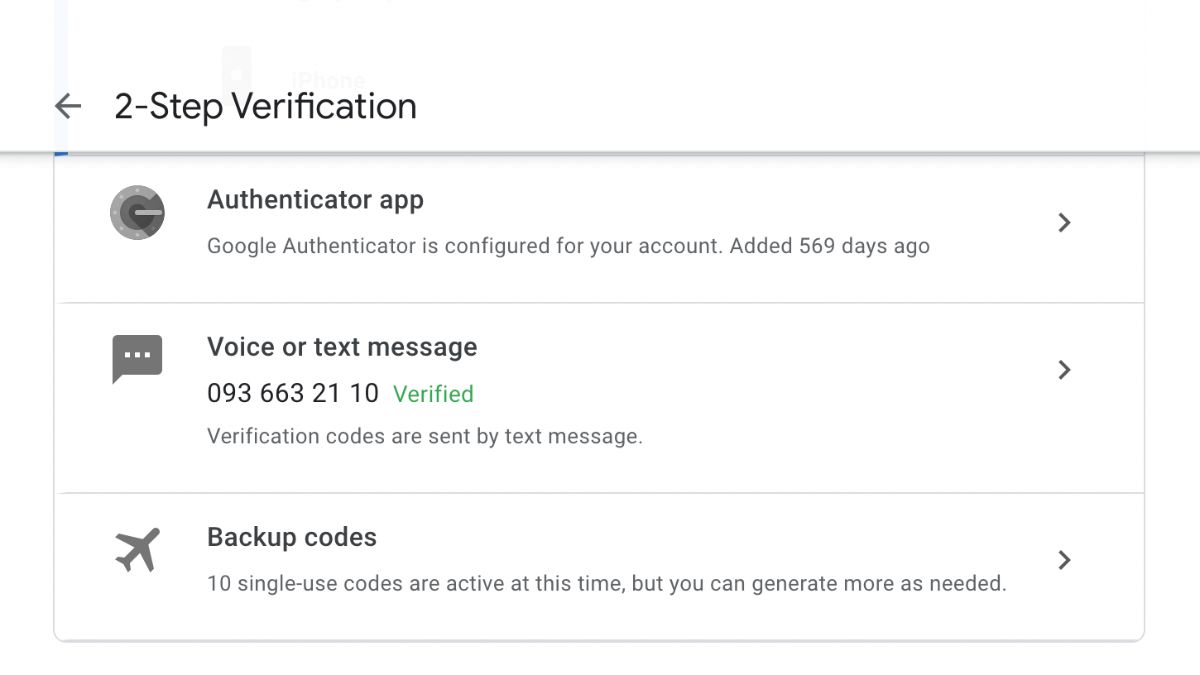This screenshot has height=675, width=1200.
Task: Expand the Backup codes row chevron
Action: (x=1064, y=560)
